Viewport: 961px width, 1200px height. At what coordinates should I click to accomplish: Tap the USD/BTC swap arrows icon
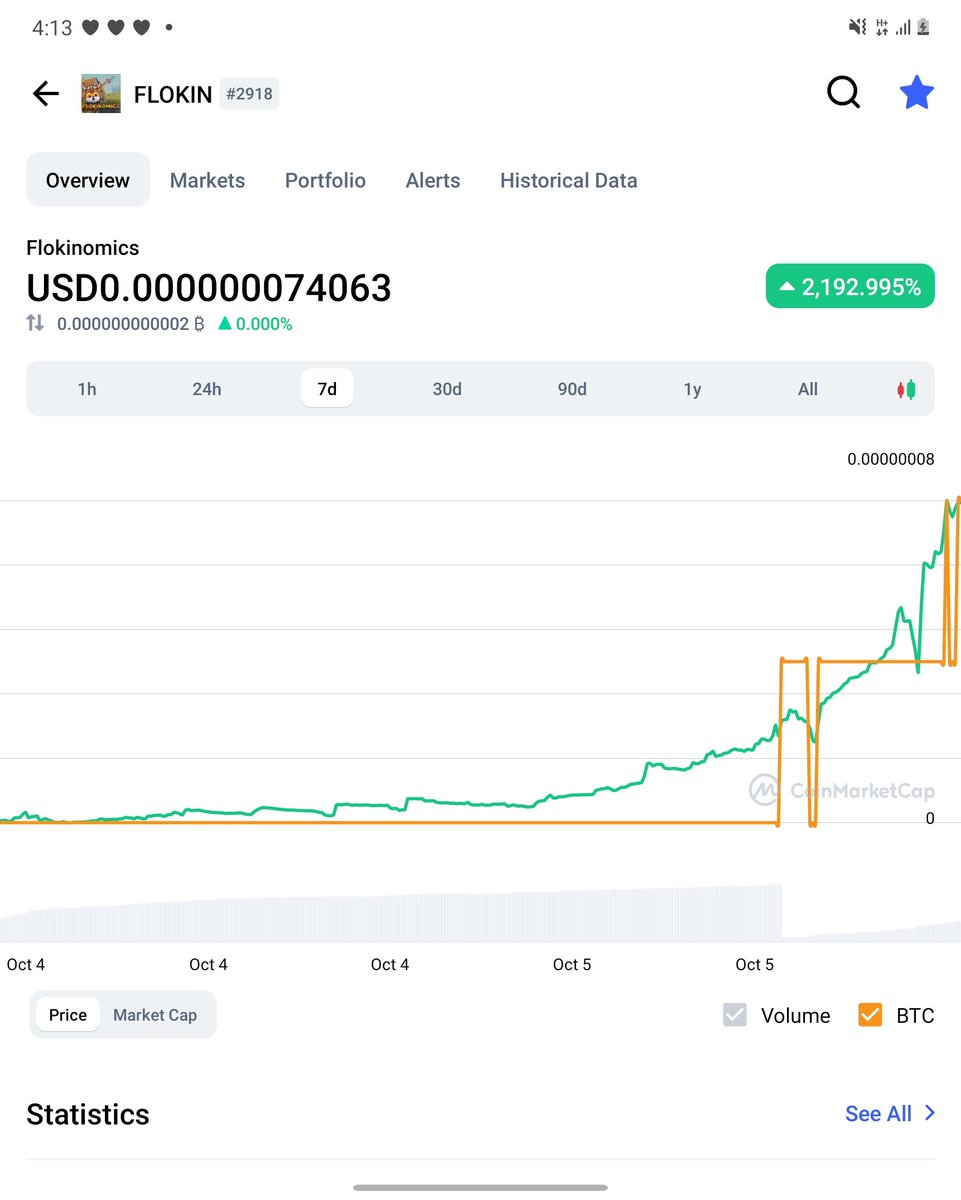tap(35, 323)
